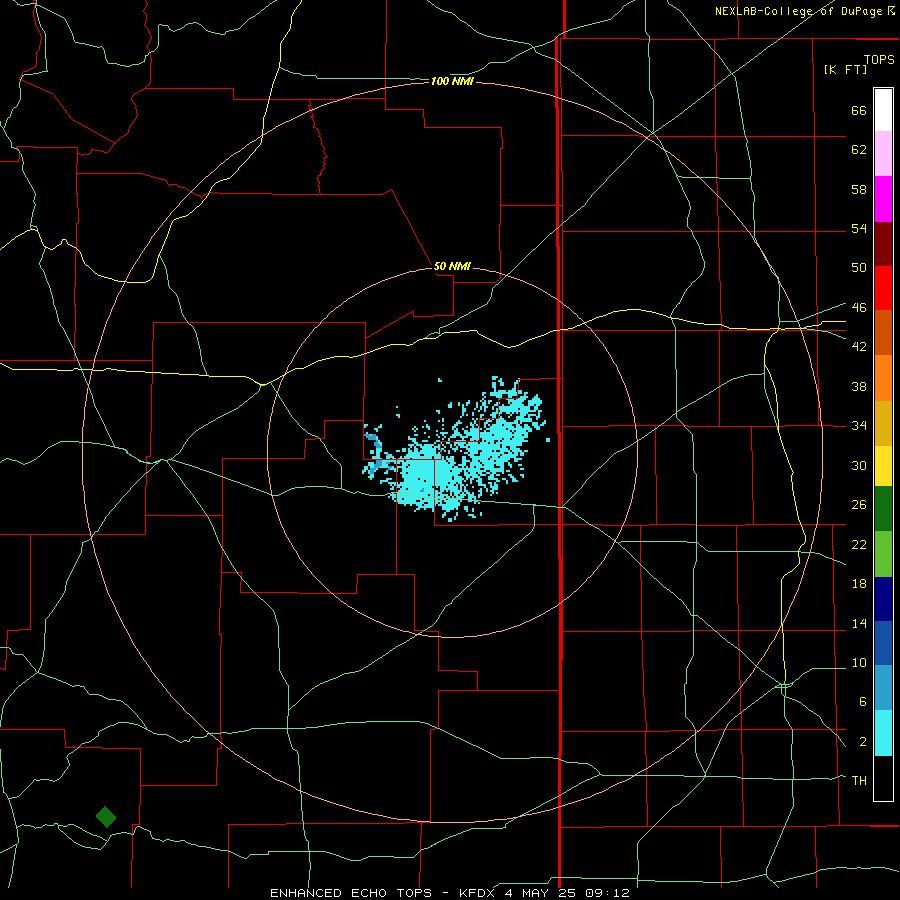Click the cyan 10 kft legend swatch
900x900 pixels.
[x=883, y=733]
